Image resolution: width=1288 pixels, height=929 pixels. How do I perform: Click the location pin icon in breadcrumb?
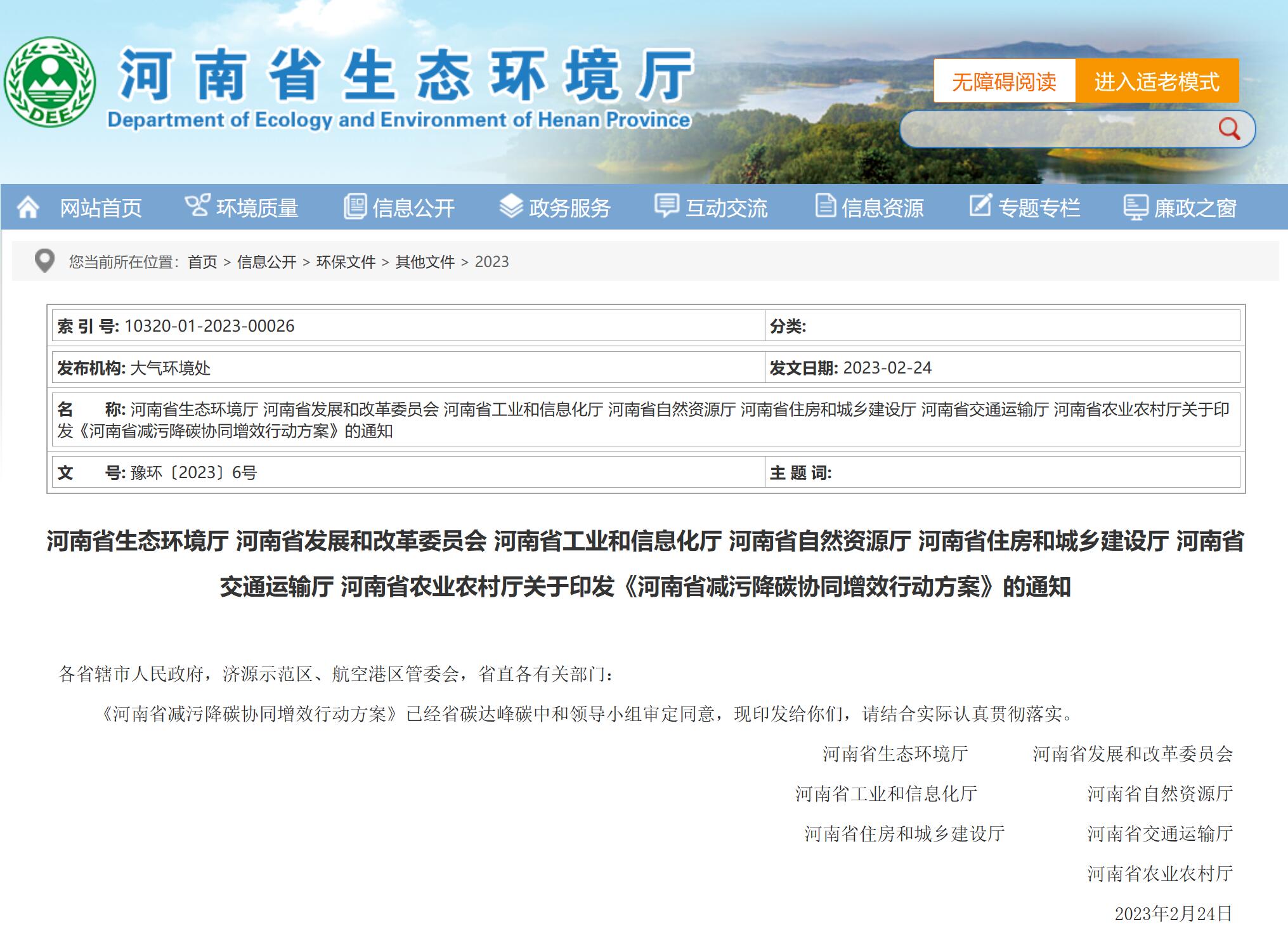tap(44, 261)
